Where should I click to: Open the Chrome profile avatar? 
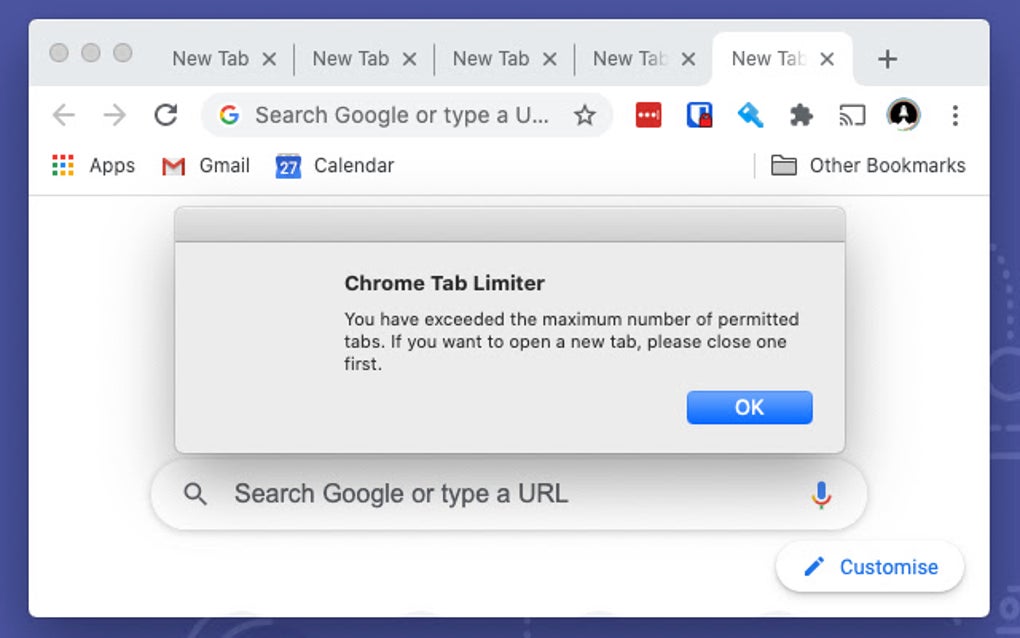tap(902, 115)
